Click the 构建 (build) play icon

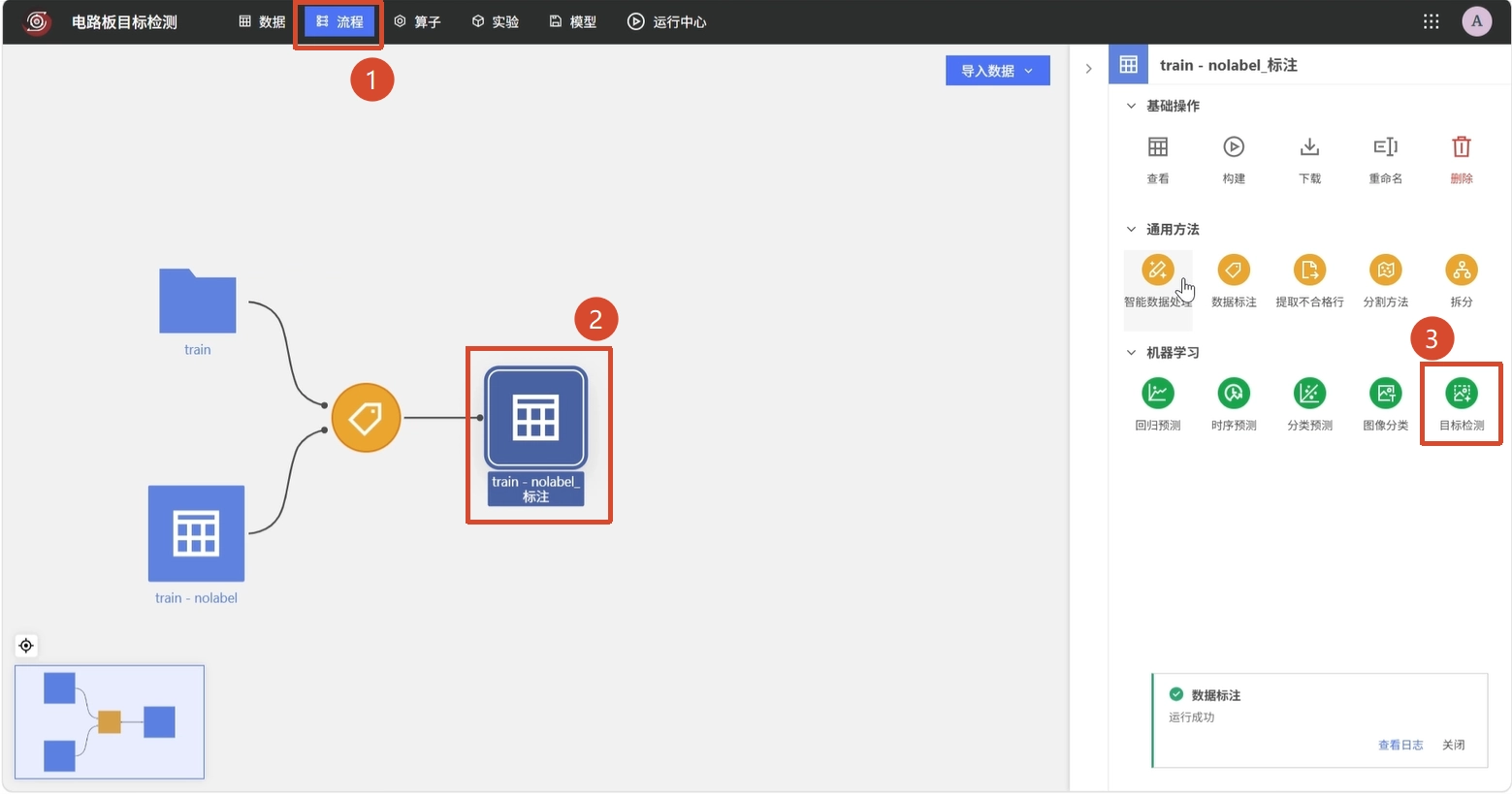pyautogui.click(x=1234, y=147)
